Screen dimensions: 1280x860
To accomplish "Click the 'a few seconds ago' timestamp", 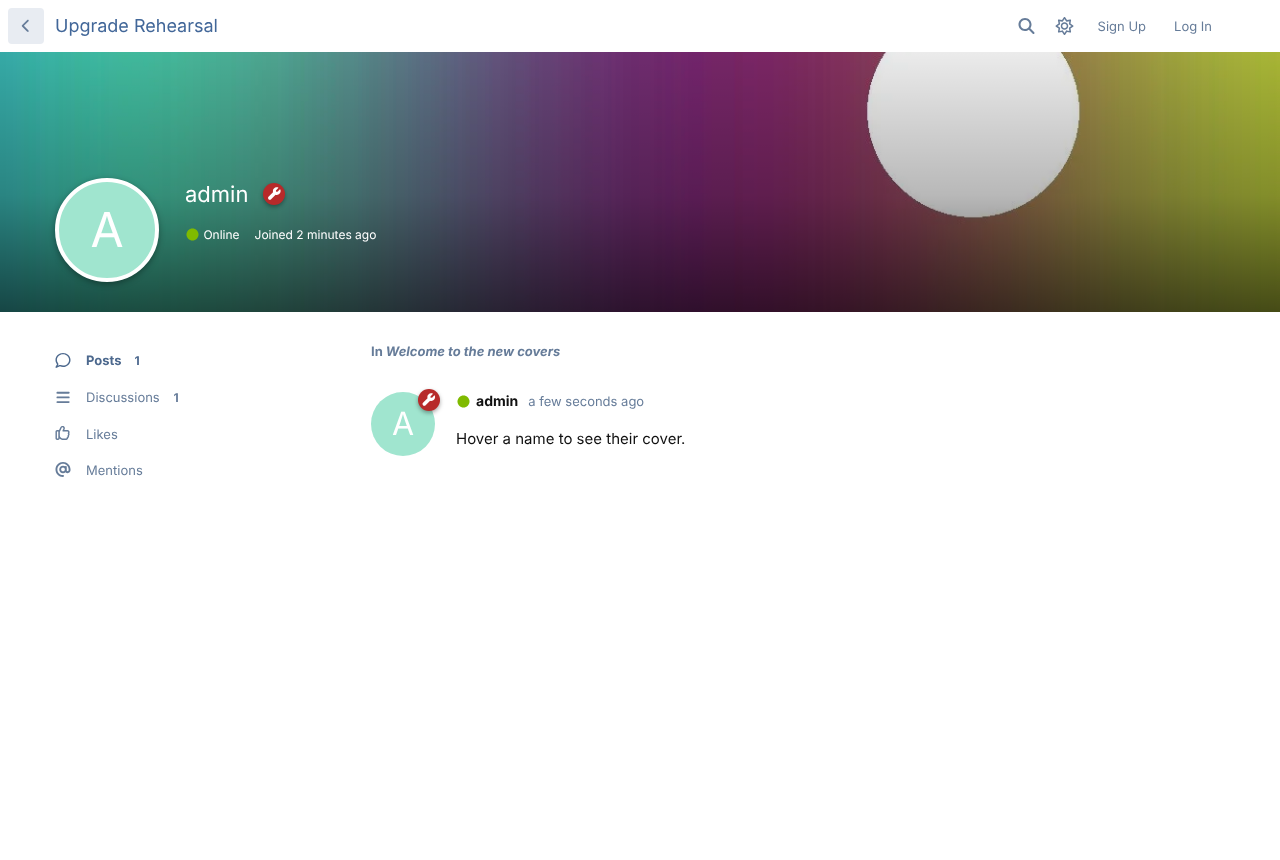I will pyautogui.click(x=586, y=402).
